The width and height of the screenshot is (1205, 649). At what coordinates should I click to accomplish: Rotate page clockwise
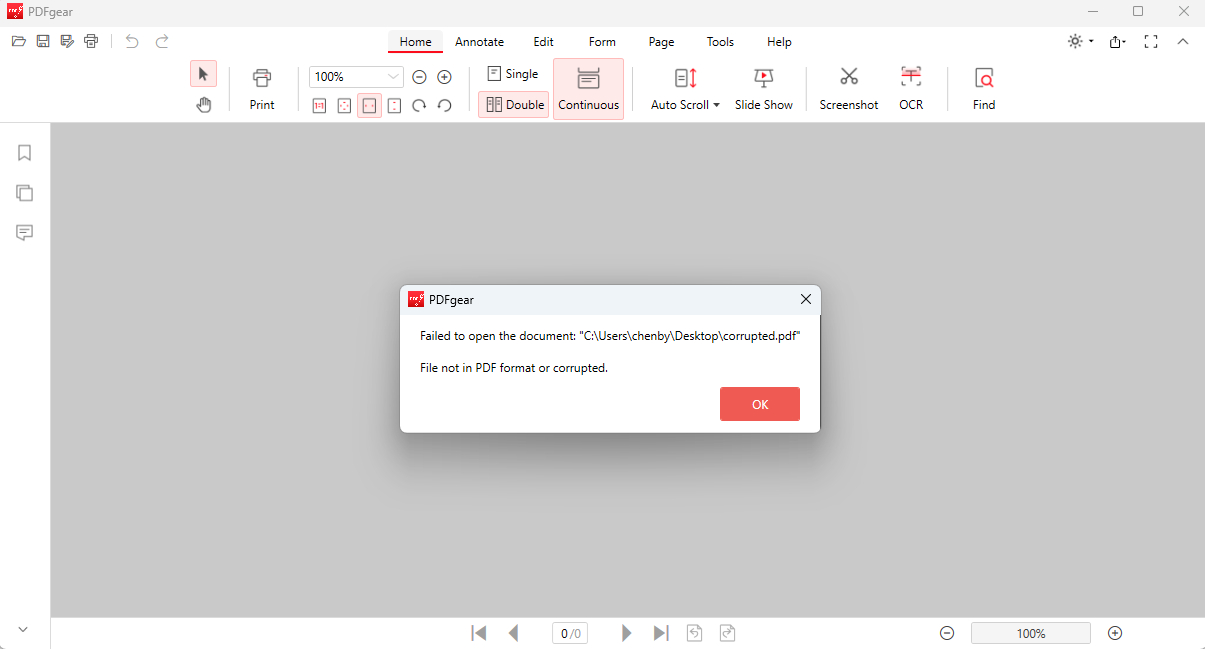click(420, 105)
